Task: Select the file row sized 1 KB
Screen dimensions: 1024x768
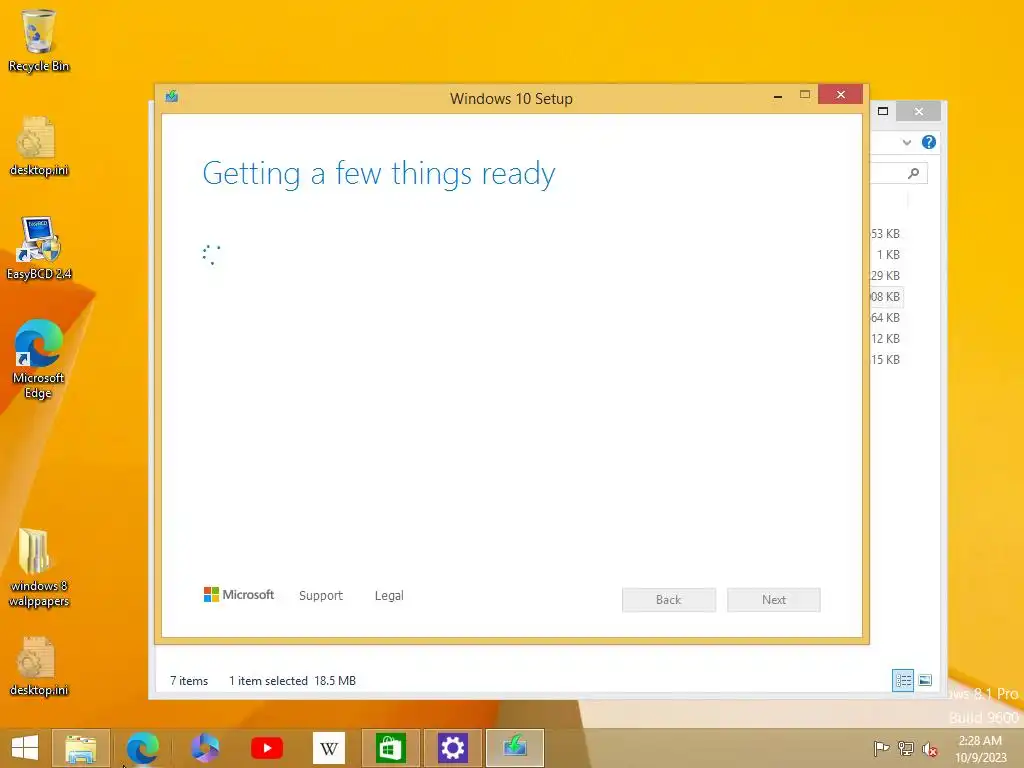Action: point(886,255)
